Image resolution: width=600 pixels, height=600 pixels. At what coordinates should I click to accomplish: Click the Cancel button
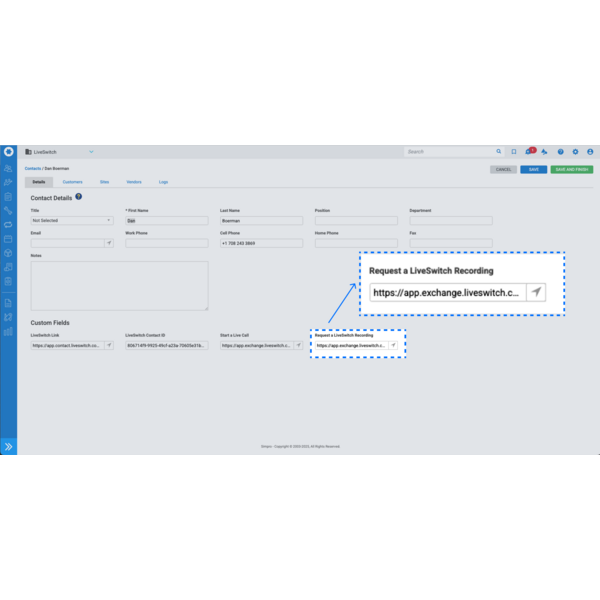(x=503, y=170)
